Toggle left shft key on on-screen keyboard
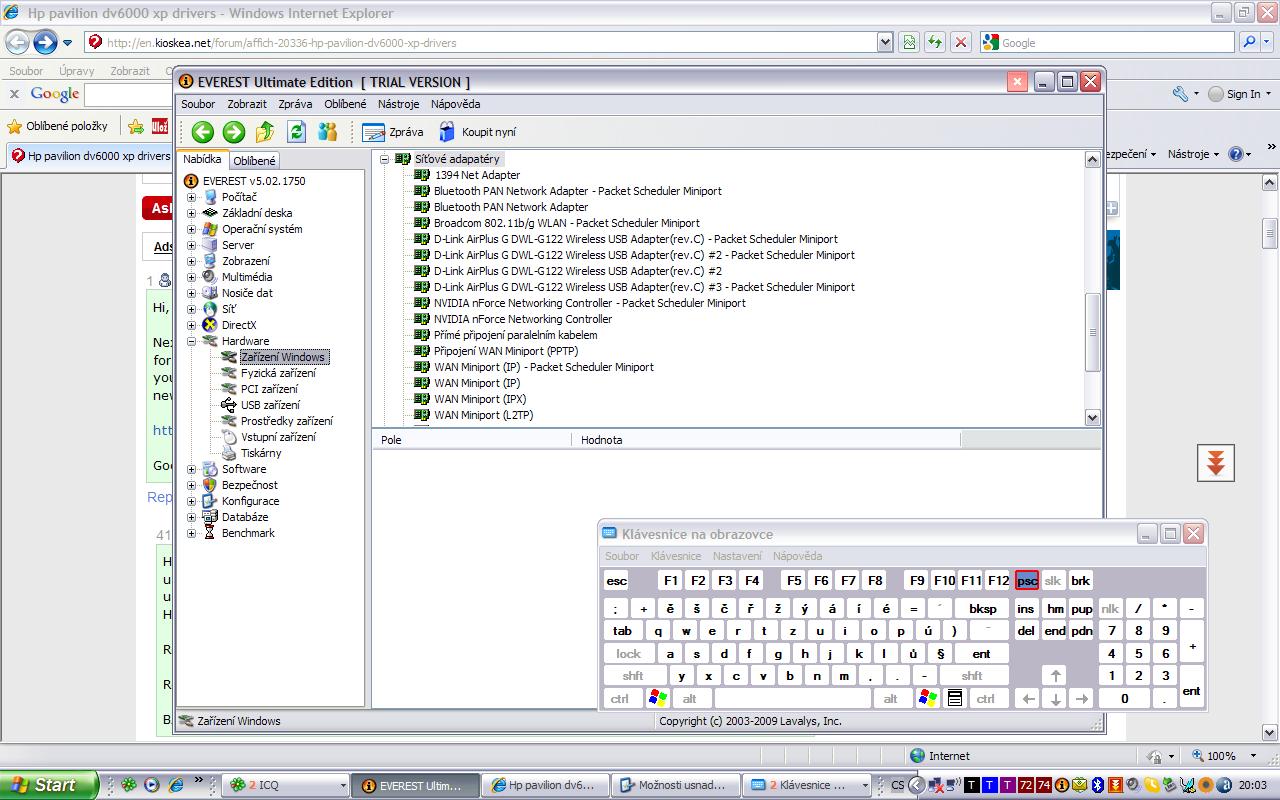The image size is (1280, 800). pyautogui.click(x=633, y=676)
